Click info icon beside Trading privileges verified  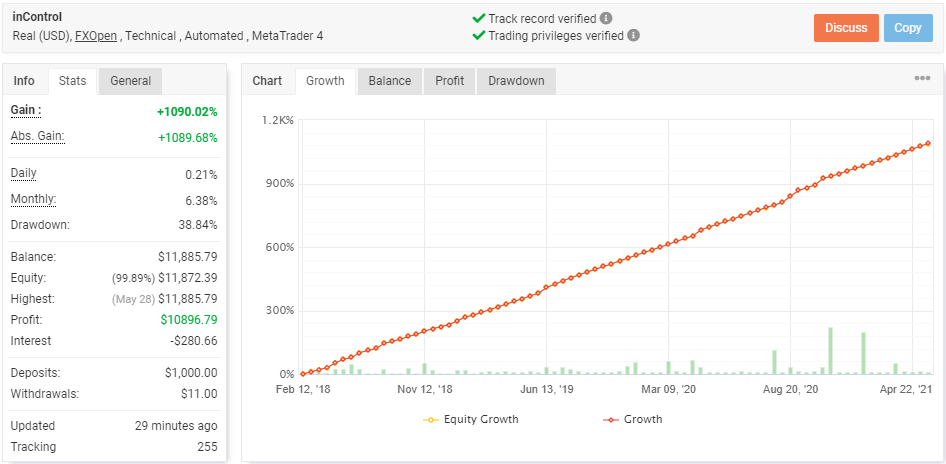coord(633,36)
